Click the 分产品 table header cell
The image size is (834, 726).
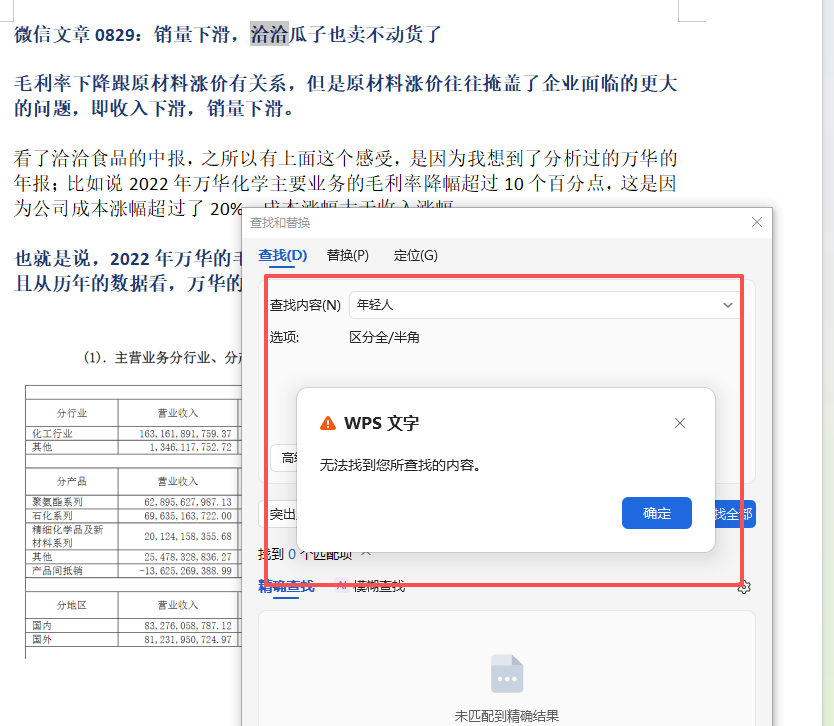(x=72, y=481)
